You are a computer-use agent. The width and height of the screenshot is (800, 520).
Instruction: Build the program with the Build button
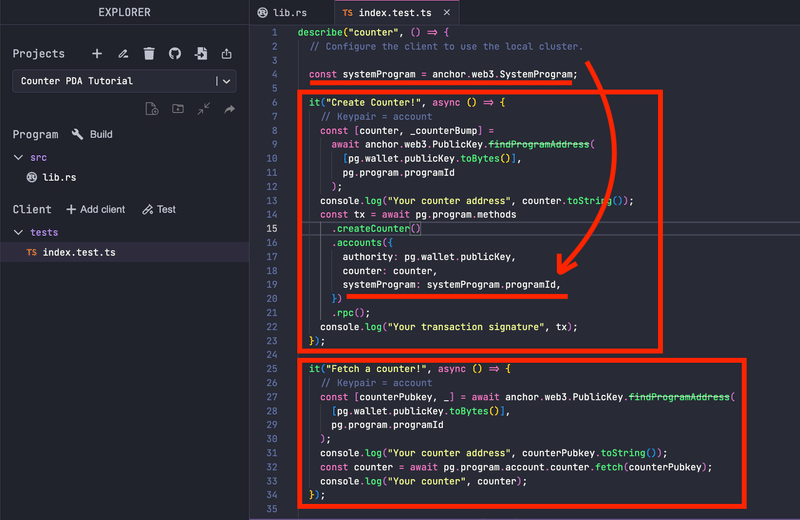pos(92,134)
